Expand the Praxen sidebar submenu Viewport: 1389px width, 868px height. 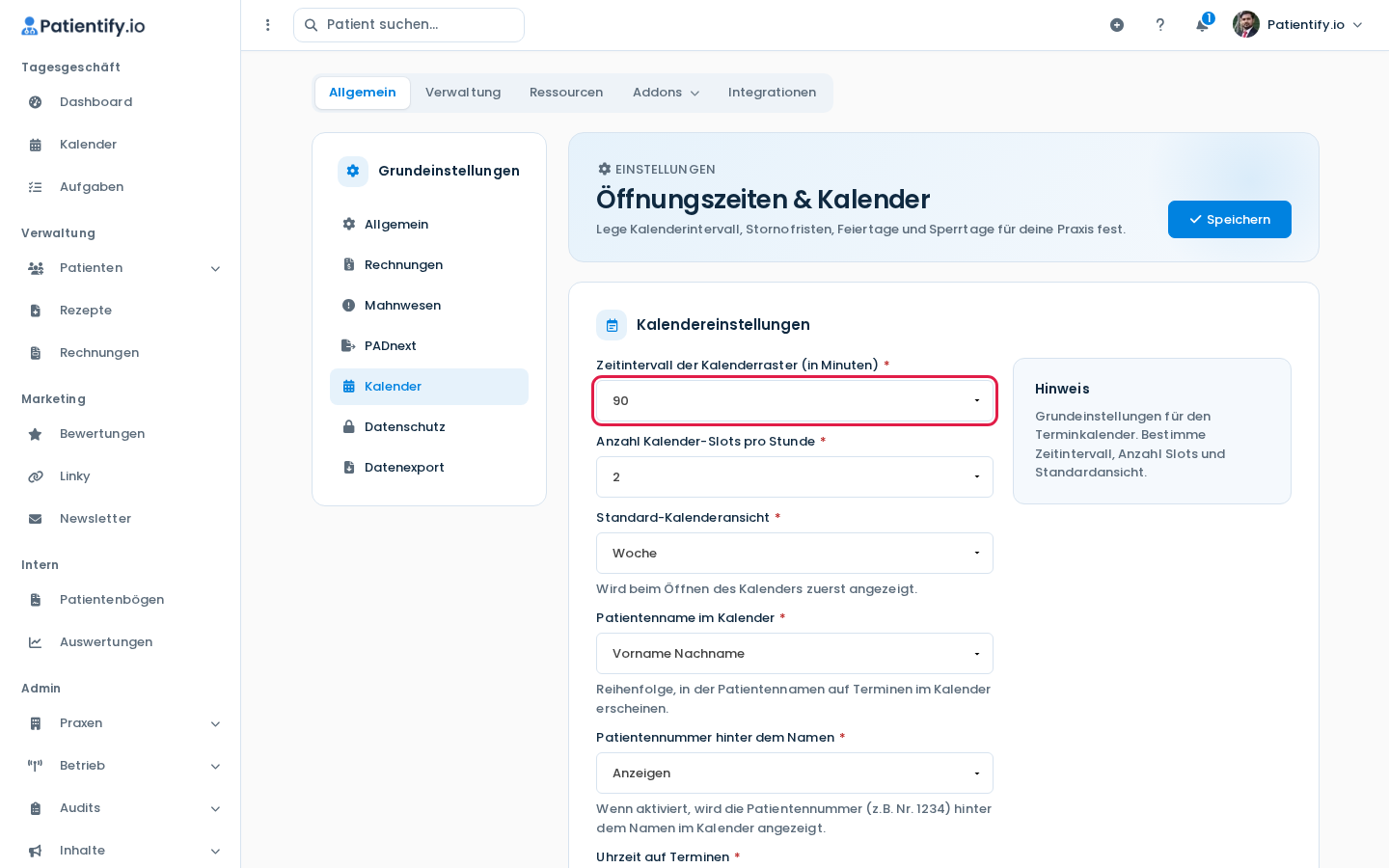216,724
